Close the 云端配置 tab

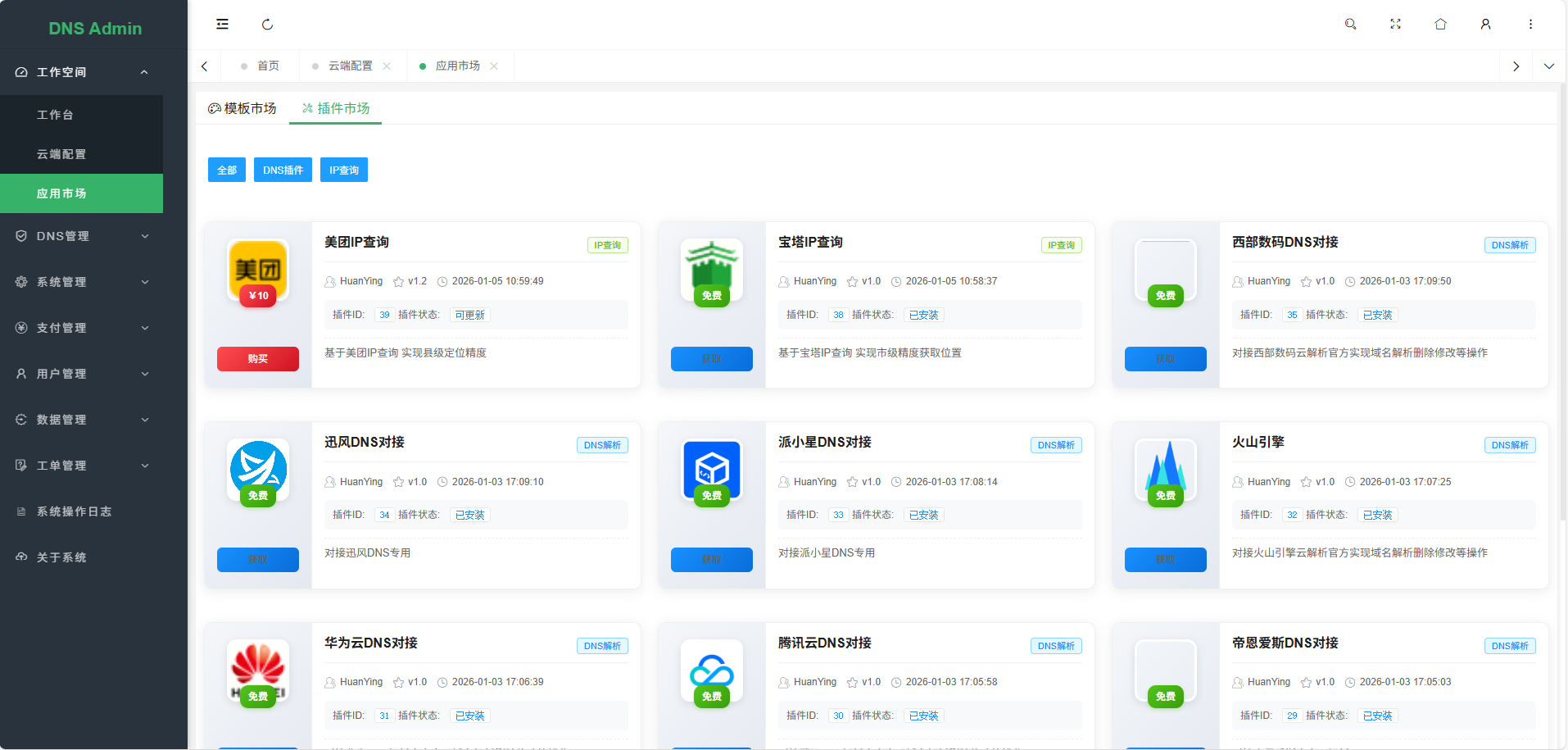tap(387, 66)
